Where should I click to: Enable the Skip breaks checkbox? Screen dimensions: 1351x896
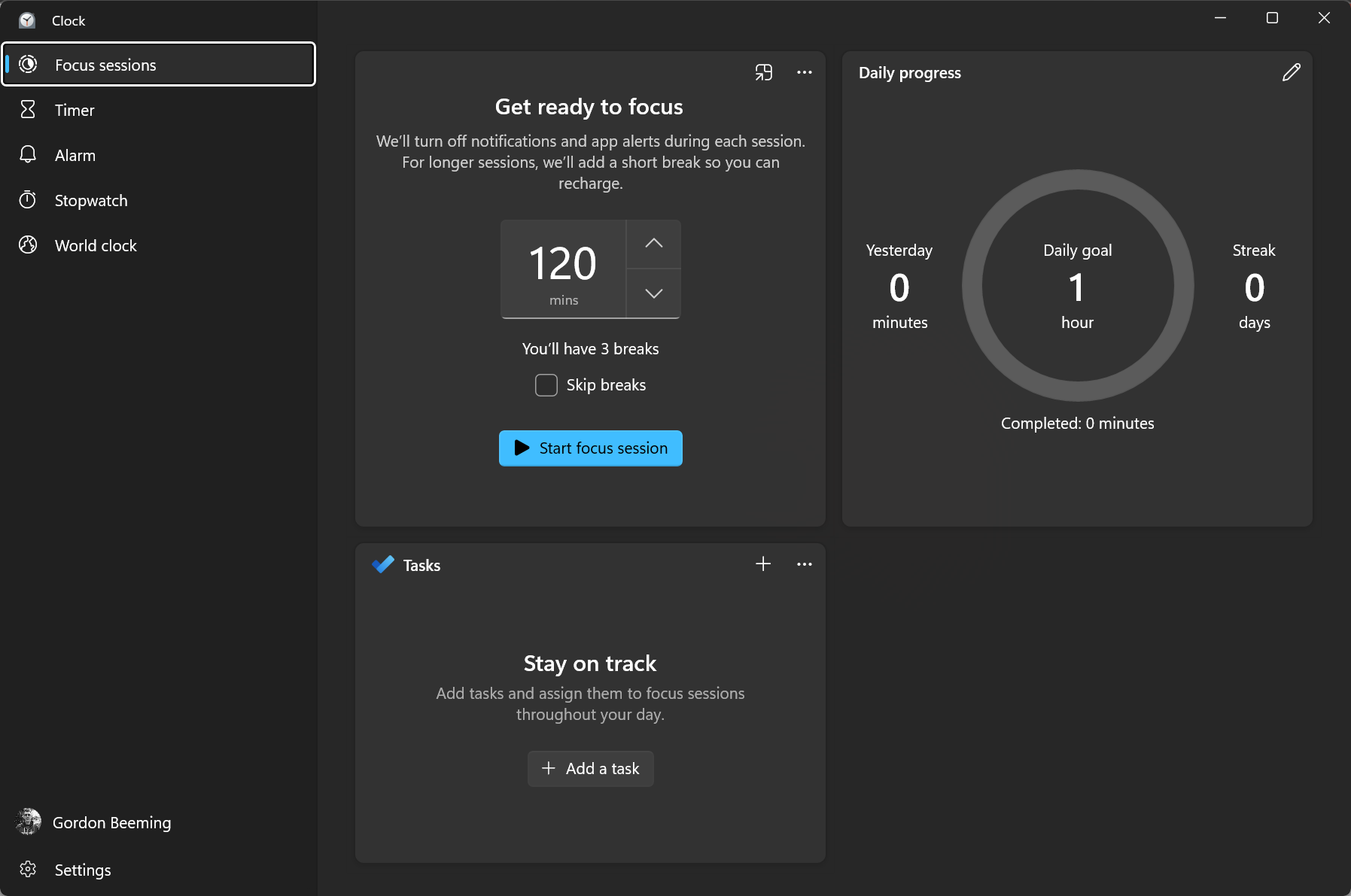(546, 385)
